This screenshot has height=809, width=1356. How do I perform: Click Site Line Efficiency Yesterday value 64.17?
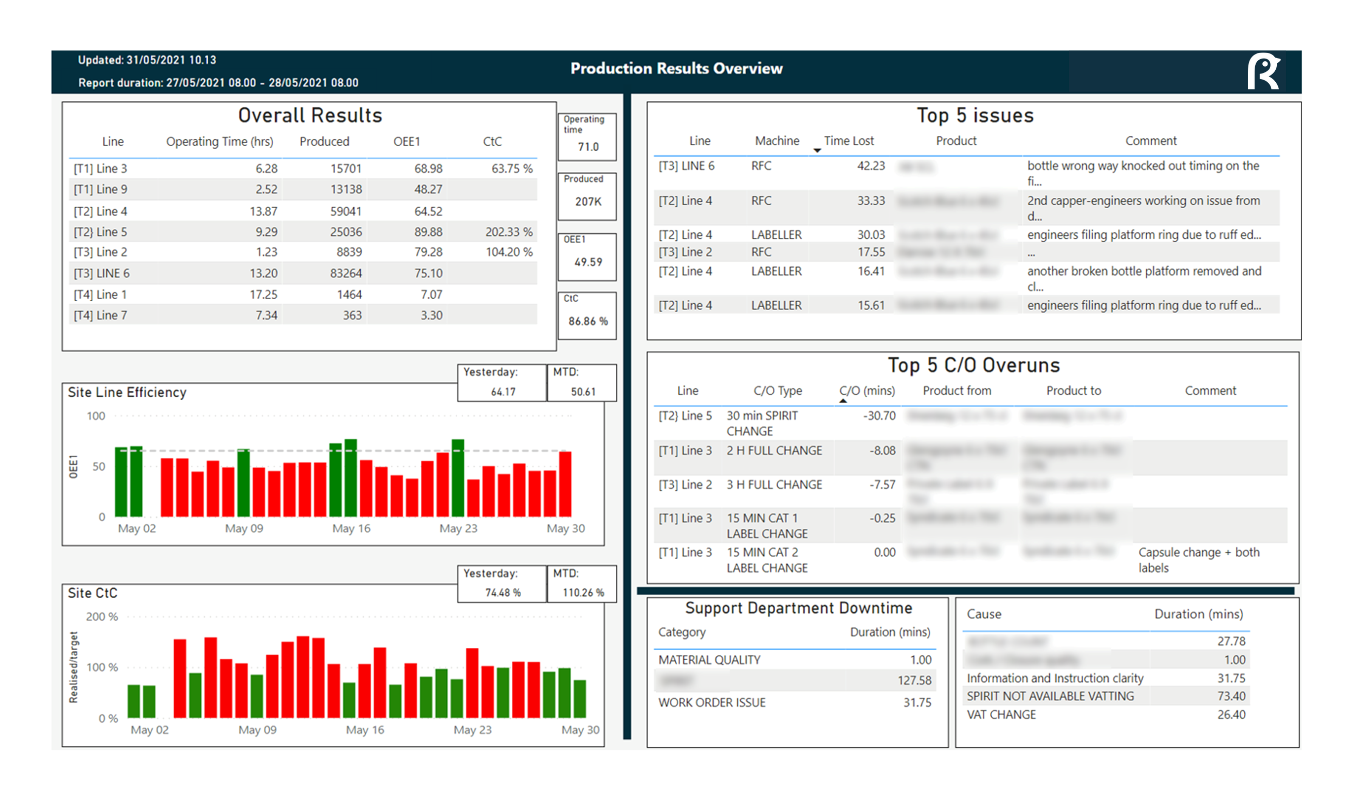(x=503, y=392)
